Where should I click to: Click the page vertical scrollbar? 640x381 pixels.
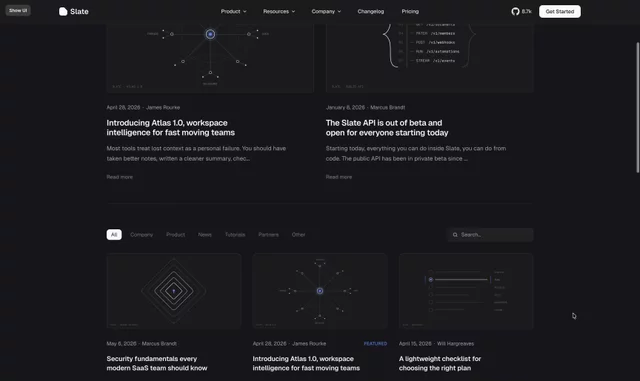[x=638, y=107]
